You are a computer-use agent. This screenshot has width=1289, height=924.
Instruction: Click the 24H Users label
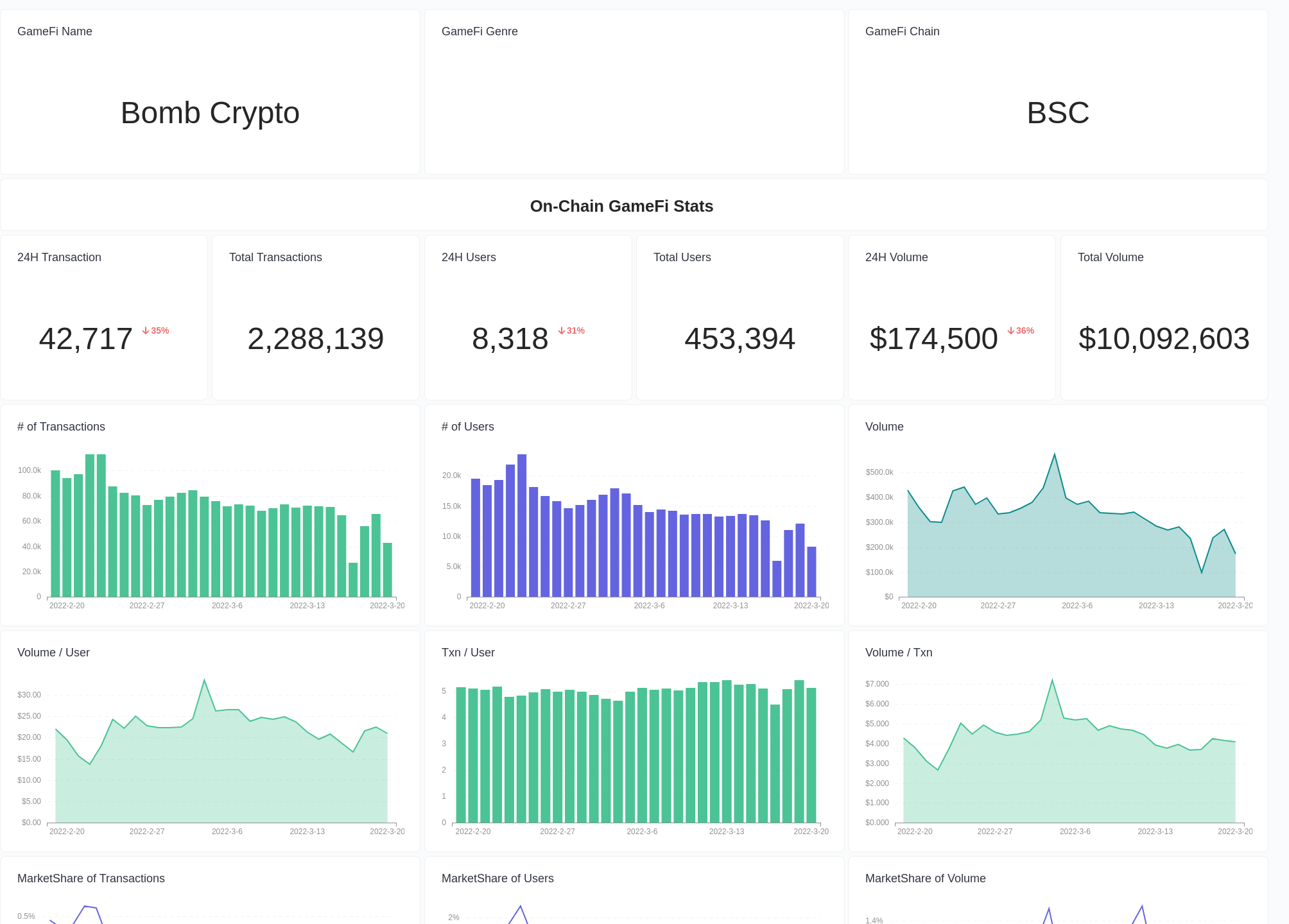pos(469,257)
